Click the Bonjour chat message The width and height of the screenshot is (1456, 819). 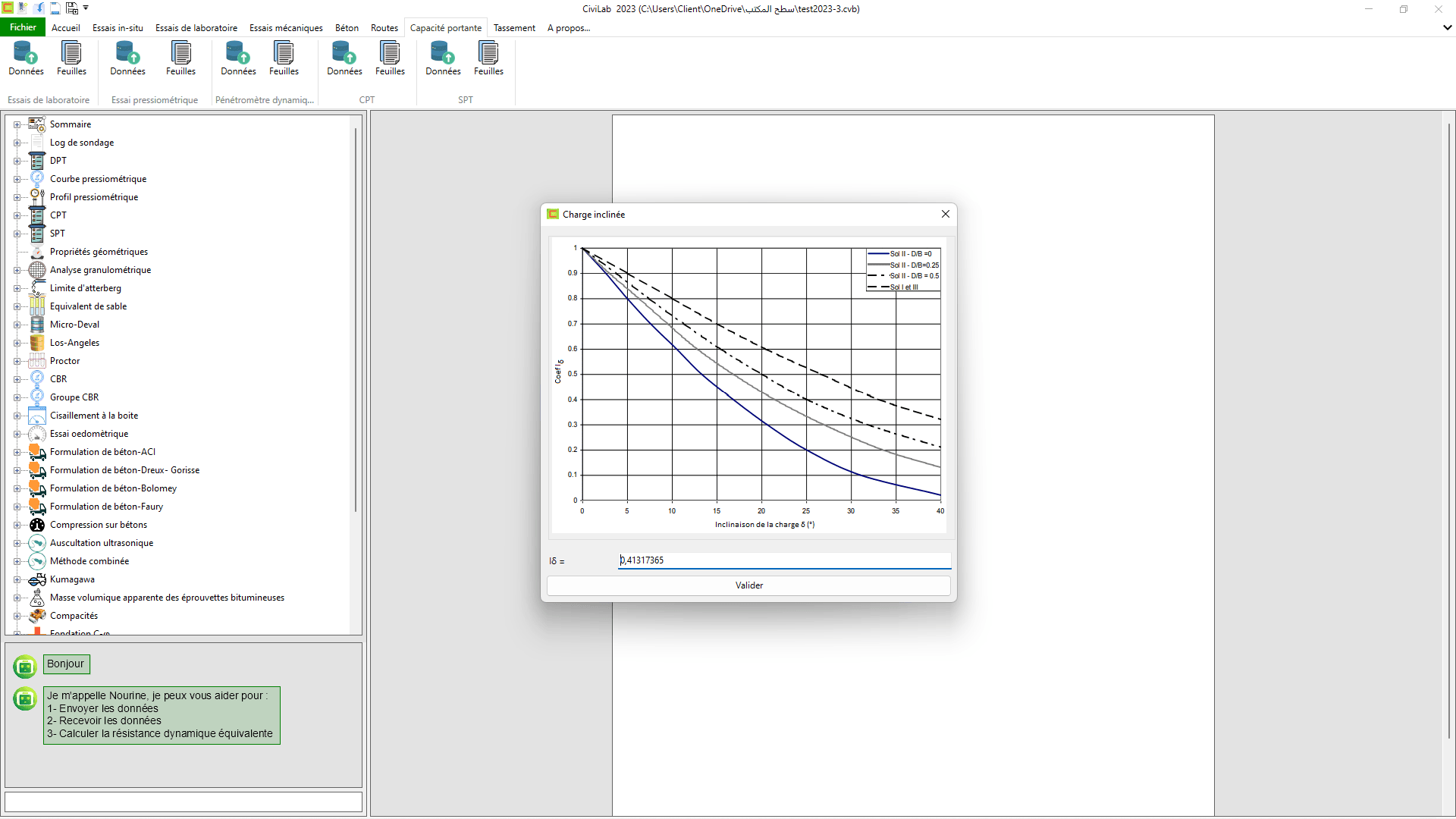(66, 664)
